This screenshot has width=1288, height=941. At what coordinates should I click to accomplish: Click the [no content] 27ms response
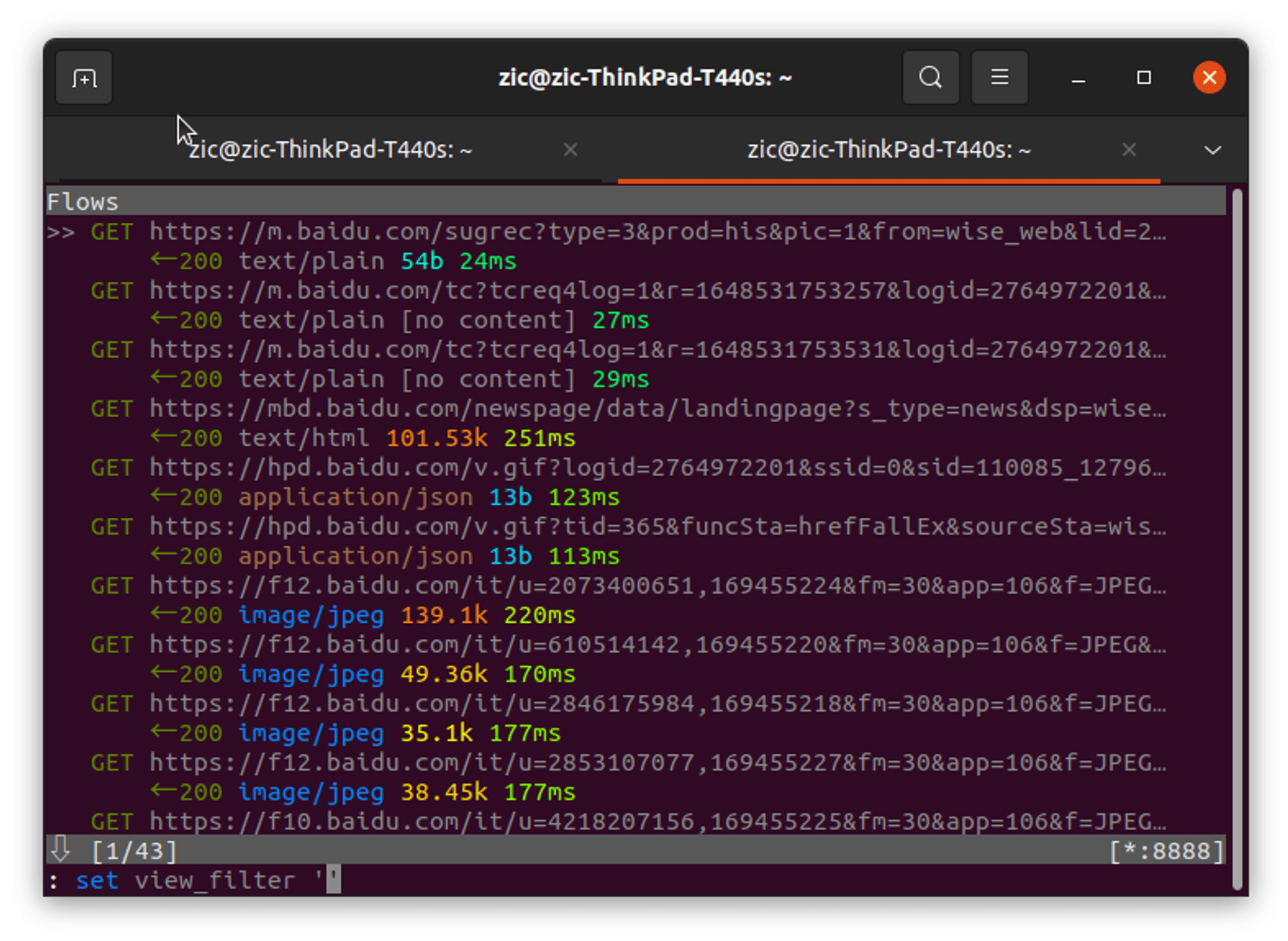coord(400,320)
